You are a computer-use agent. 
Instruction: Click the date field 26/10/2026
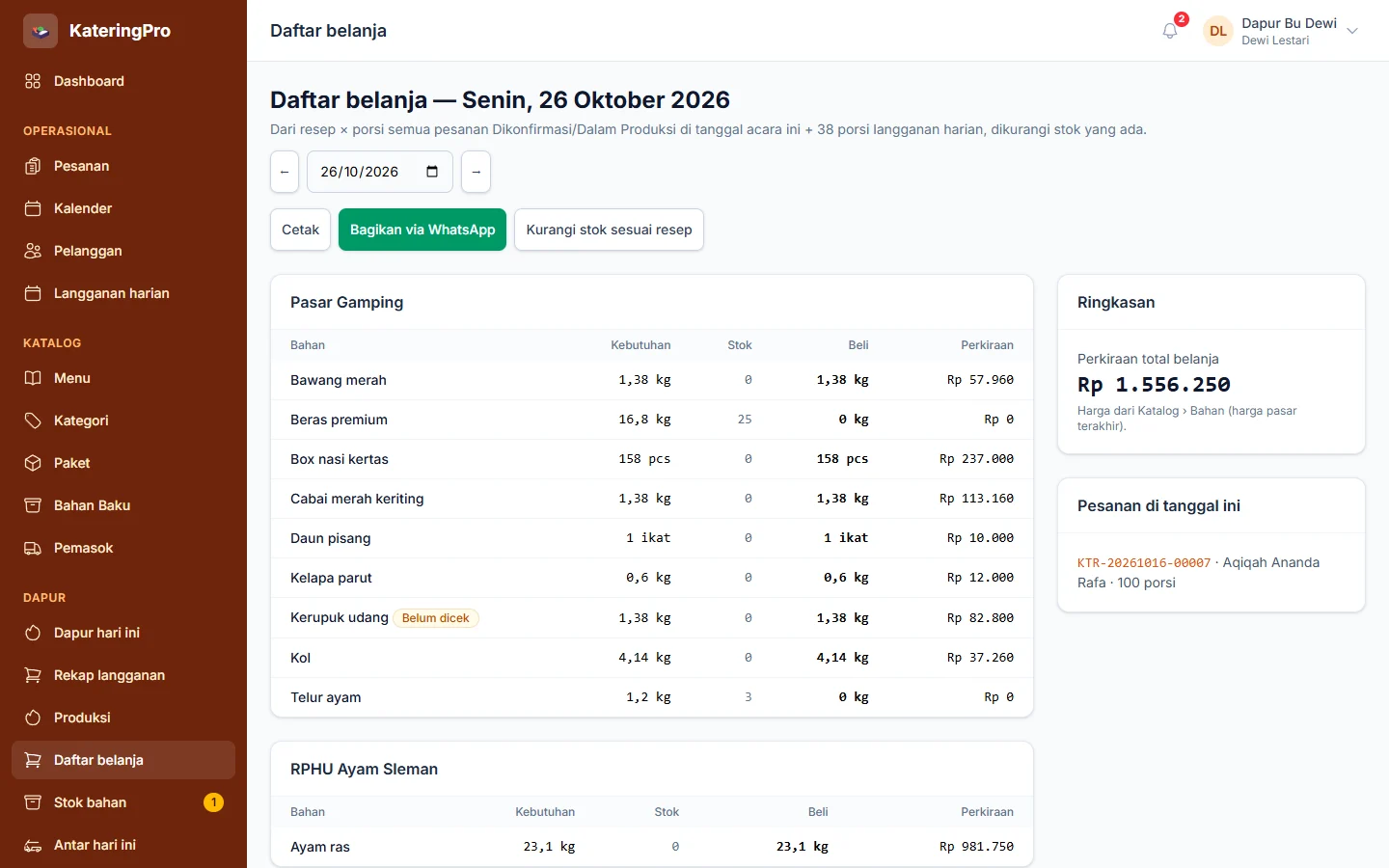point(379,172)
